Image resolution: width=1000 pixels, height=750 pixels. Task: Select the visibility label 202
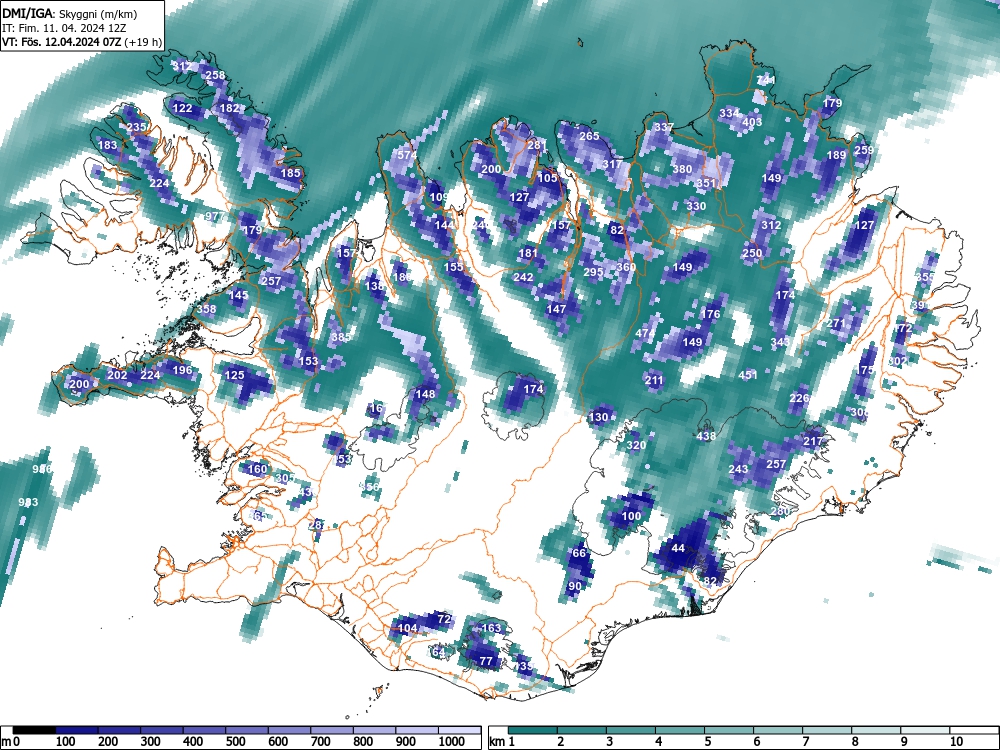point(117,374)
